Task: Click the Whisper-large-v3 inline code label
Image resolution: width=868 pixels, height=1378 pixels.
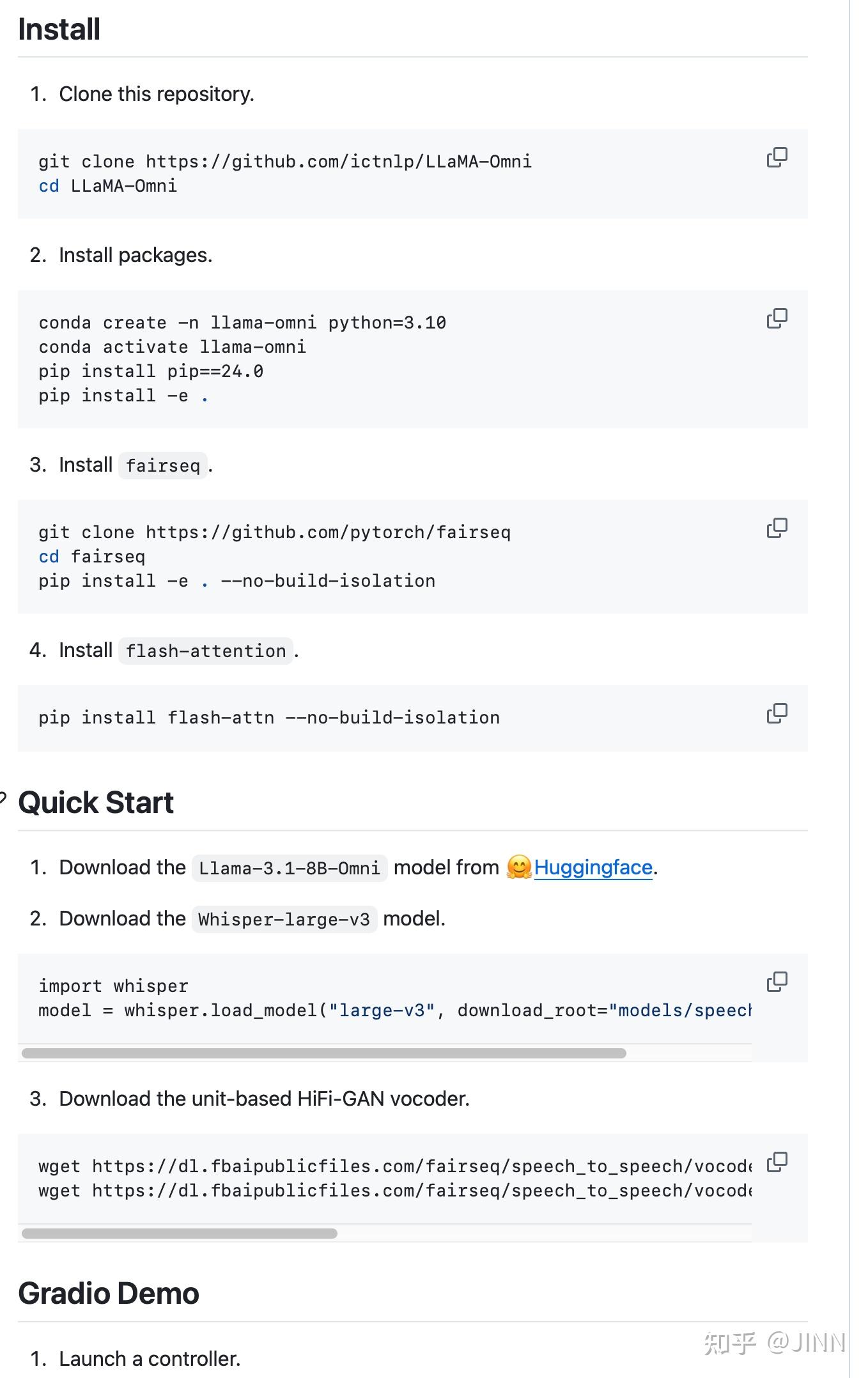Action: click(x=284, y=919)
